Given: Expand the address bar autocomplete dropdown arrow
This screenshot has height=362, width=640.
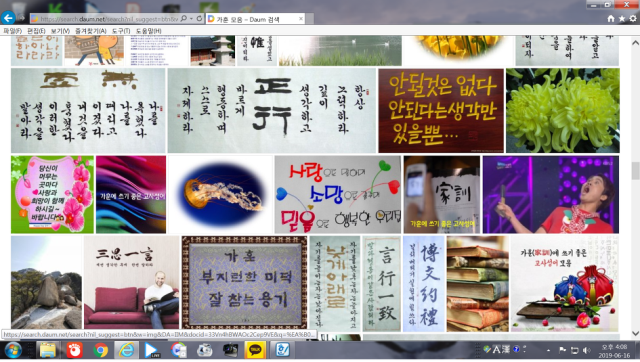Looking at the screenshot, I should [x=191, y=18].
